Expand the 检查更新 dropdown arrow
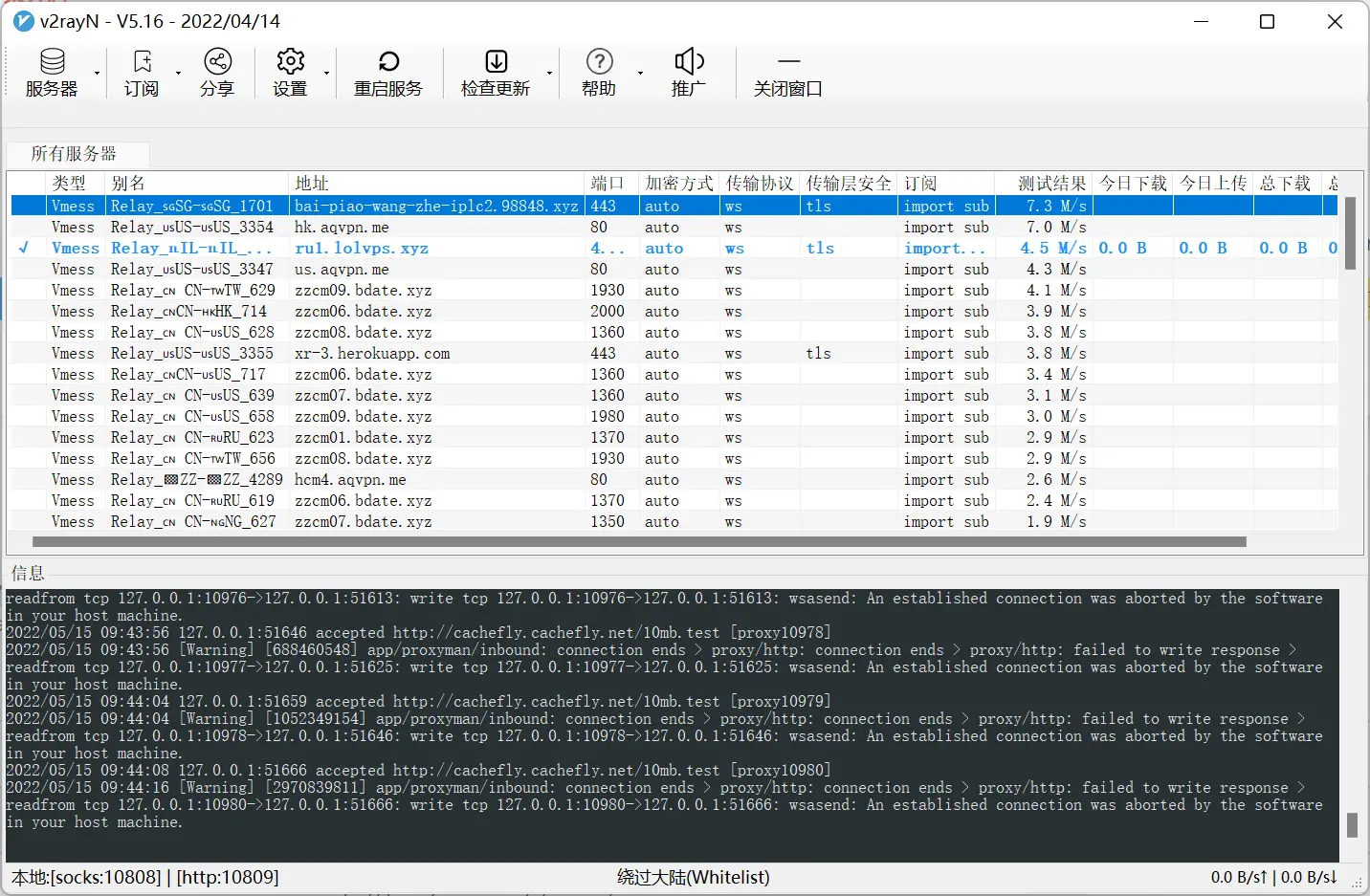1370x896 pixels. (x=549, y=74)
